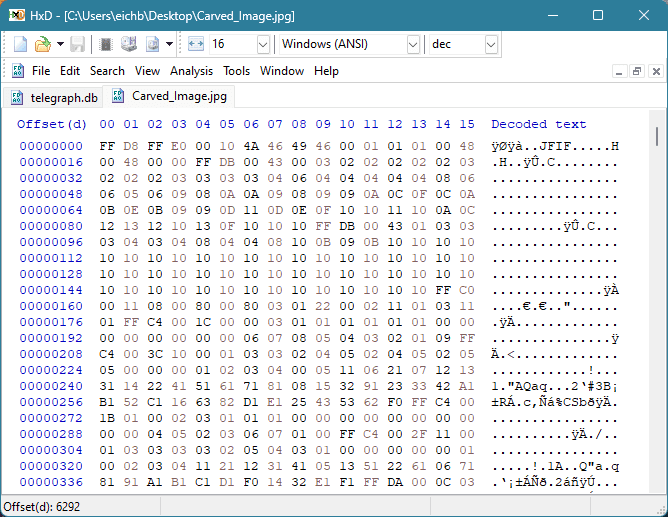Switch to the telegraph.db tab
The image size is (668, 517).
(54, 97)
